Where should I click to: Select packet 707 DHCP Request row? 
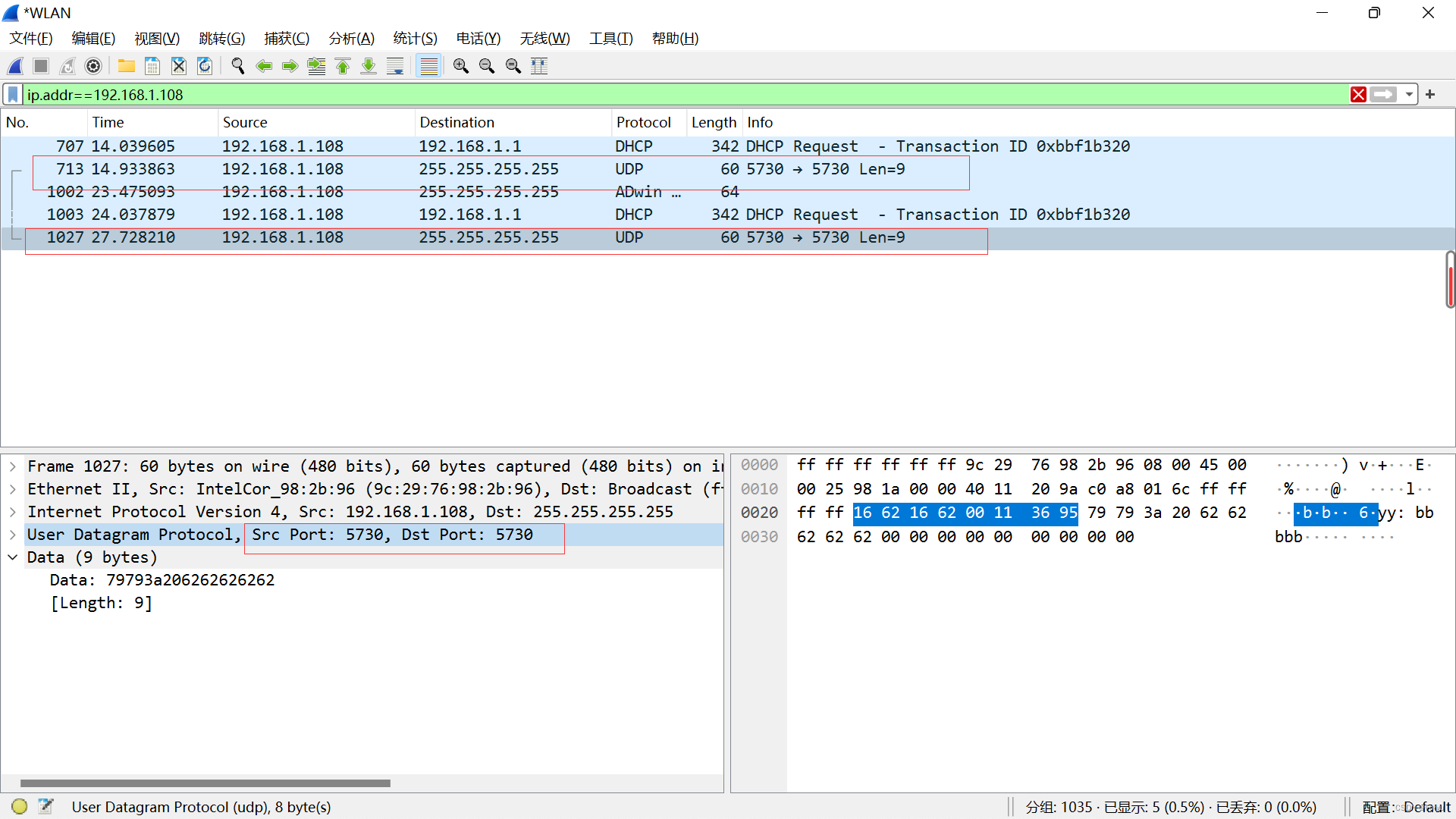coord(727,146)
